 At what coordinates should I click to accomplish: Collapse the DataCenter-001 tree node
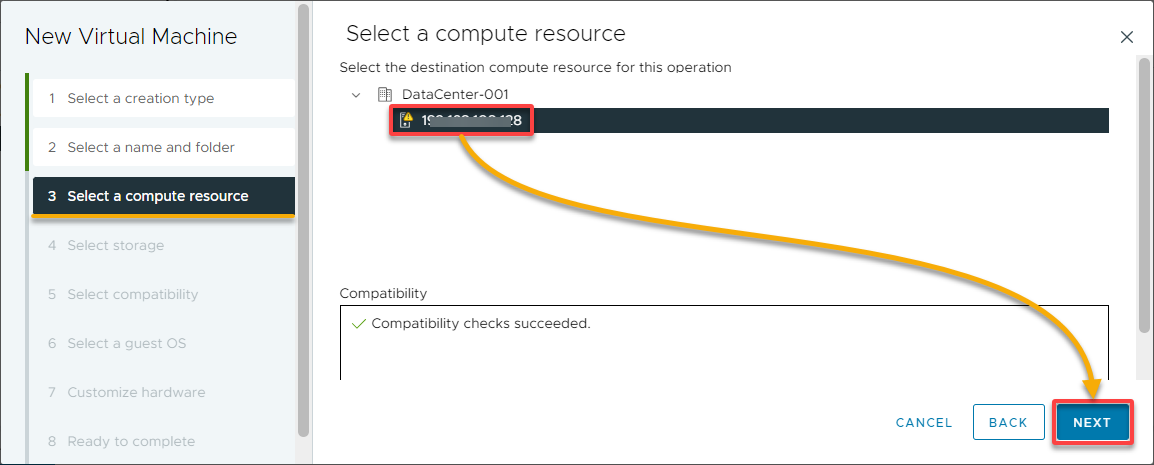(x=356, y=95)
